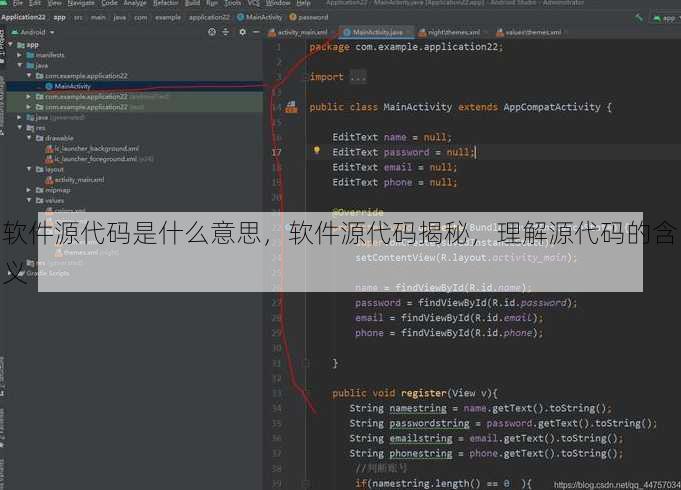
Task: Place cursor after 'null;' on password line
Action: (476, 152)
